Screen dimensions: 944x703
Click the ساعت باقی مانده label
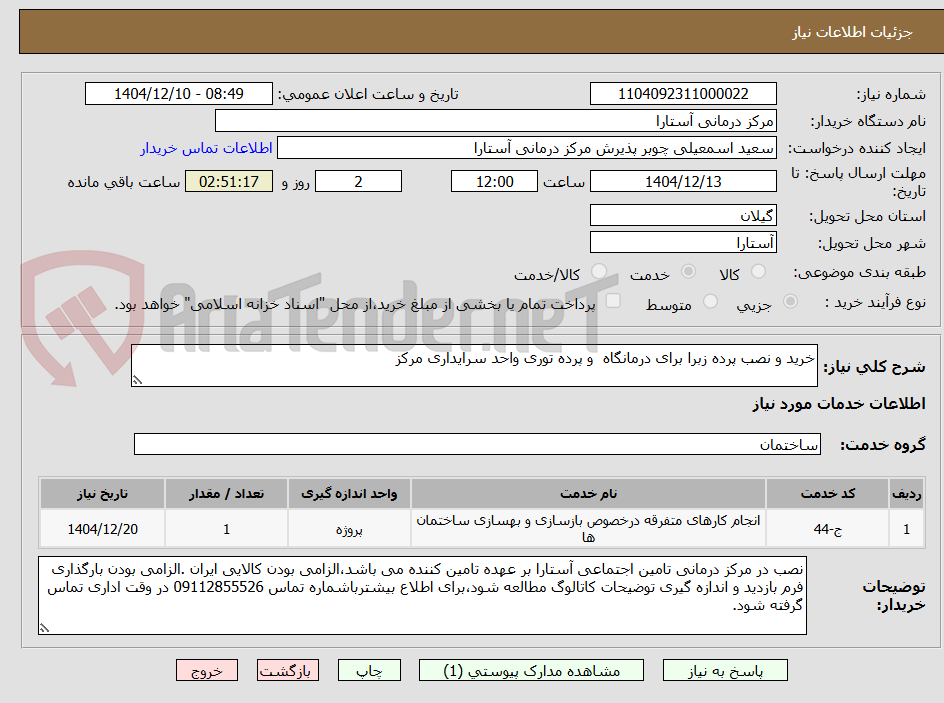point(123,182)
